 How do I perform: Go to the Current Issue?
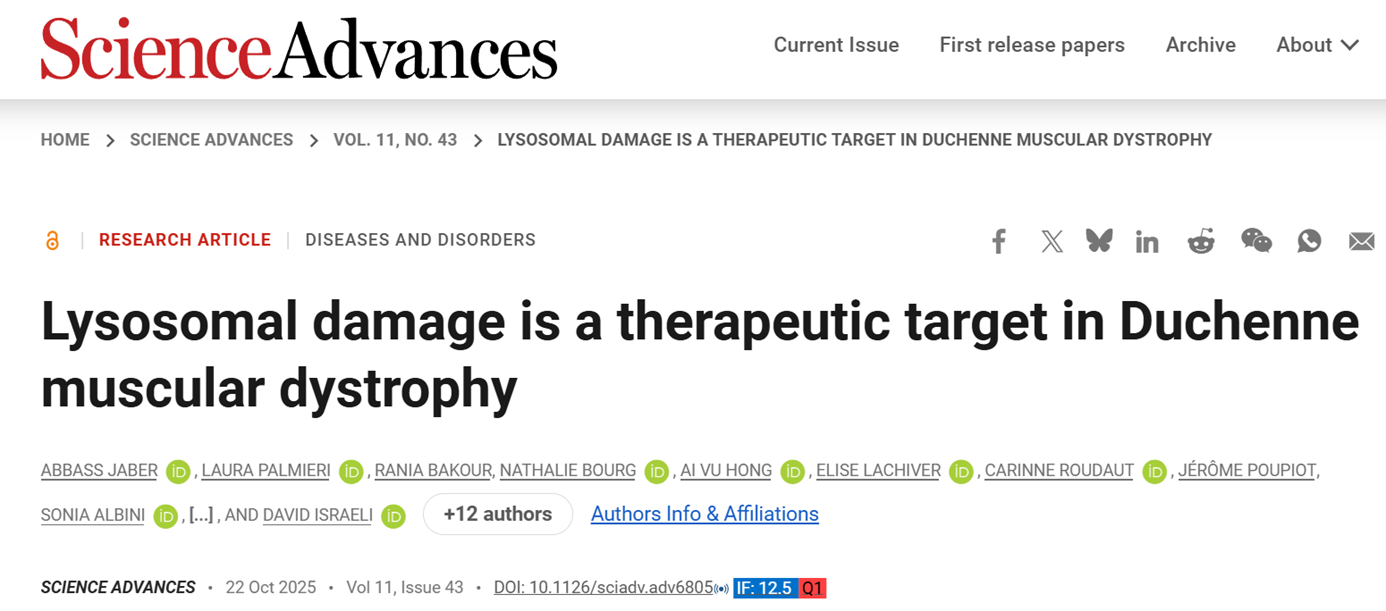(x=836, y=45)
